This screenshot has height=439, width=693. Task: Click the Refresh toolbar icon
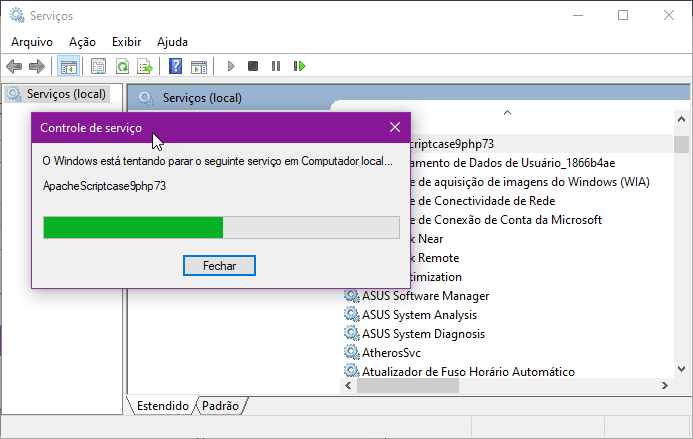(122, 67)
